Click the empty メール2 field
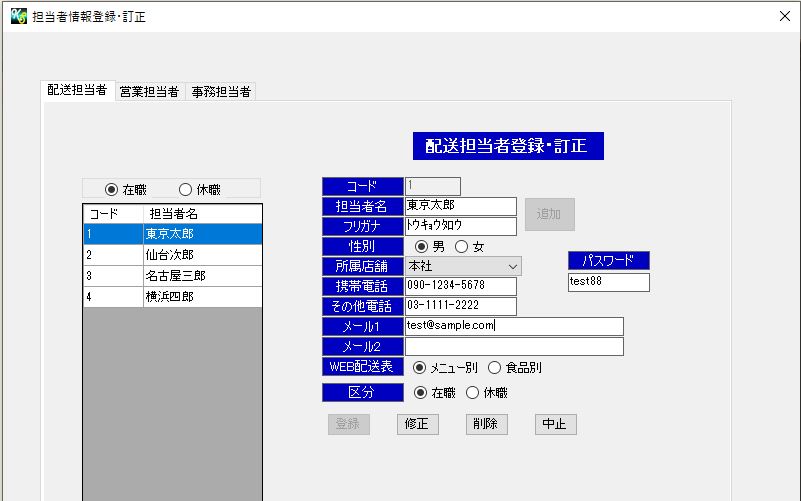Image resolution: width=801 pixels, height=501 pixels. (x=513, y=347)
